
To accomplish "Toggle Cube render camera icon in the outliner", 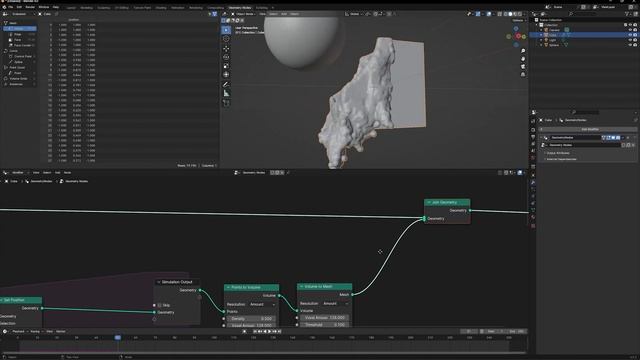I will (x=635, y=35).
